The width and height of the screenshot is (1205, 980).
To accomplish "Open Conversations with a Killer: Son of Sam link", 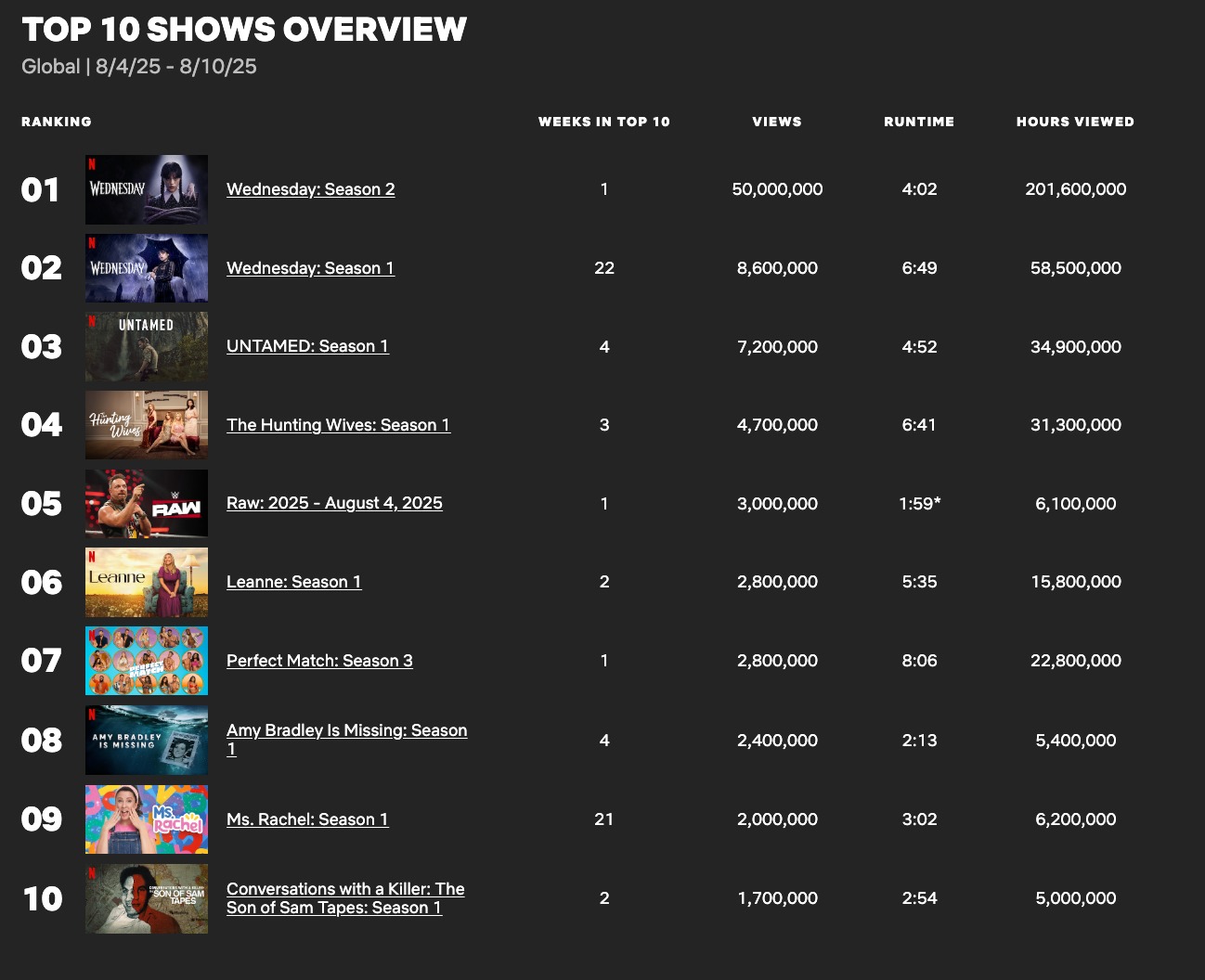I will (346, 898).
